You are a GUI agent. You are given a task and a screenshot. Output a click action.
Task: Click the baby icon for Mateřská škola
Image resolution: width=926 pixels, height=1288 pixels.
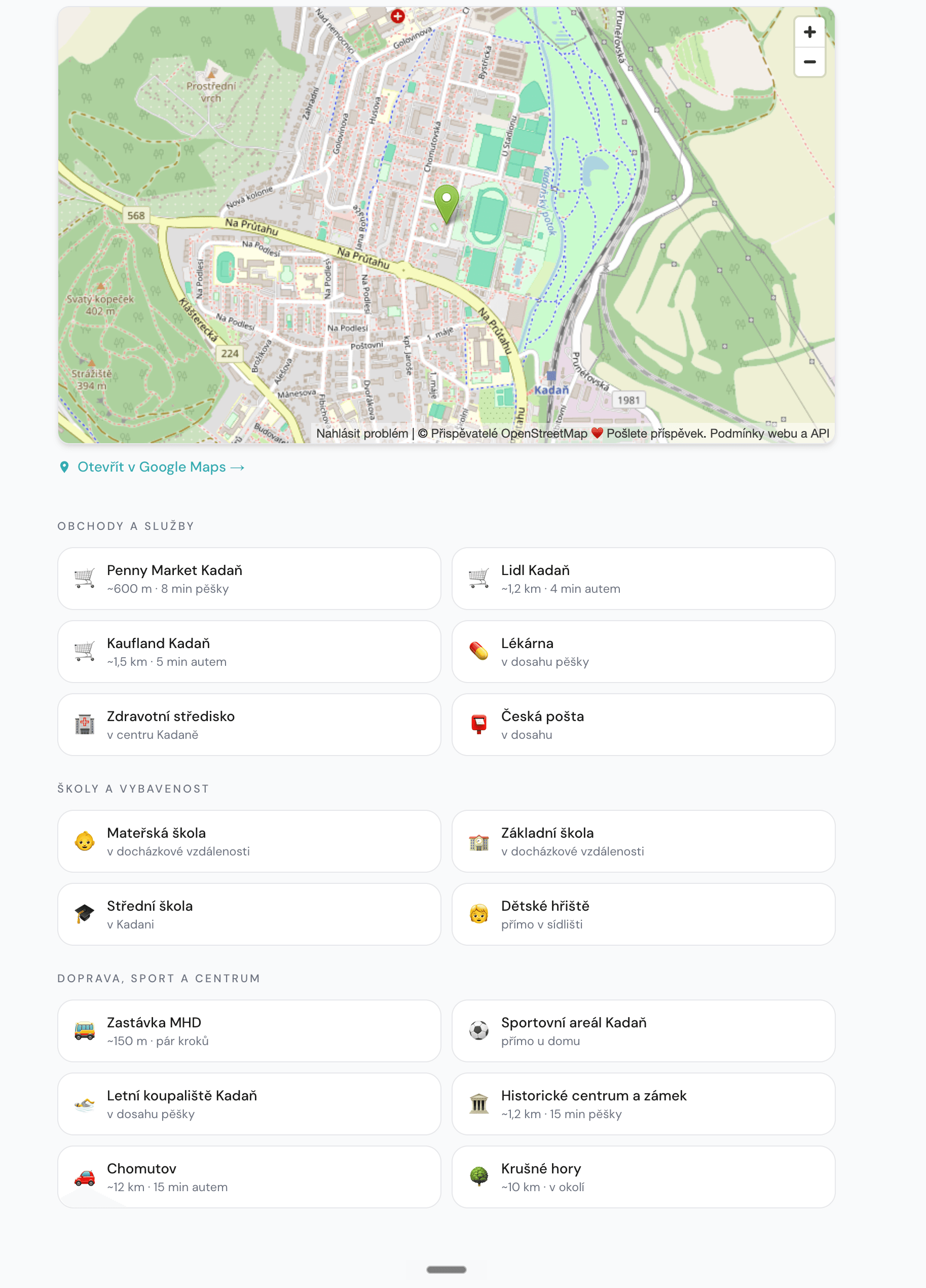(85, 841)
